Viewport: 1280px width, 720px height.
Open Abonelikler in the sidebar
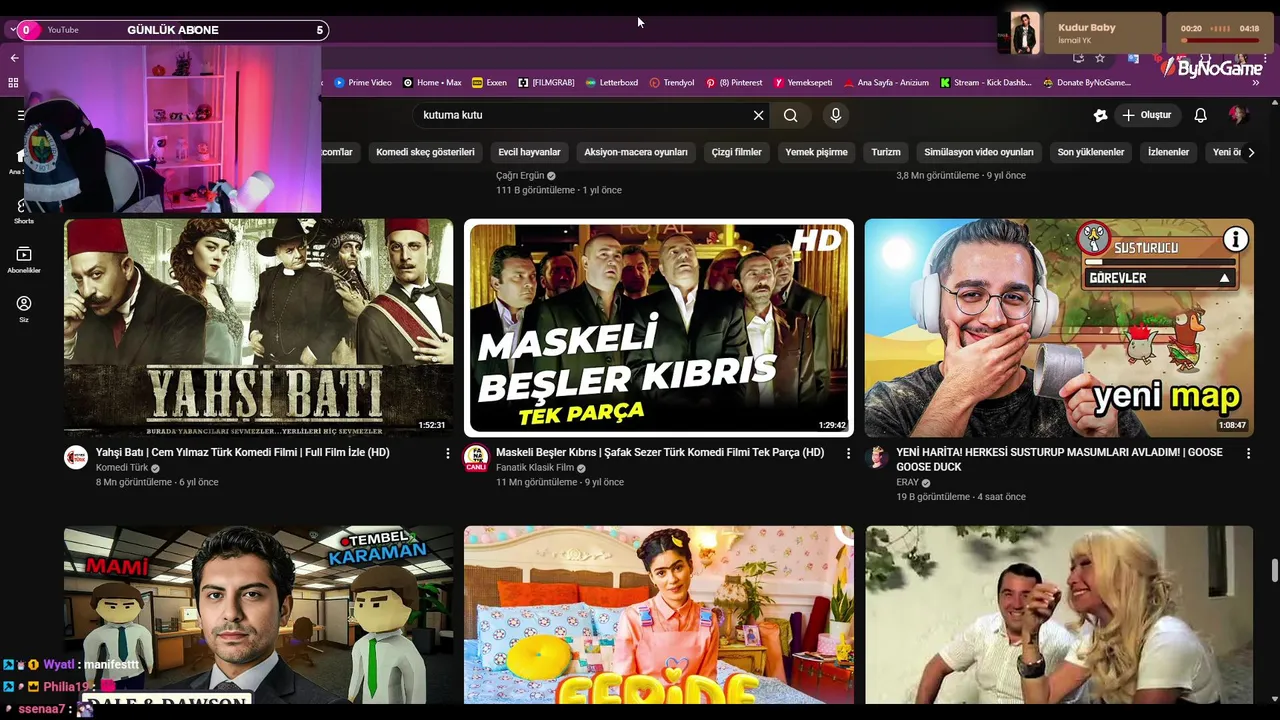[x=24, y=260]
